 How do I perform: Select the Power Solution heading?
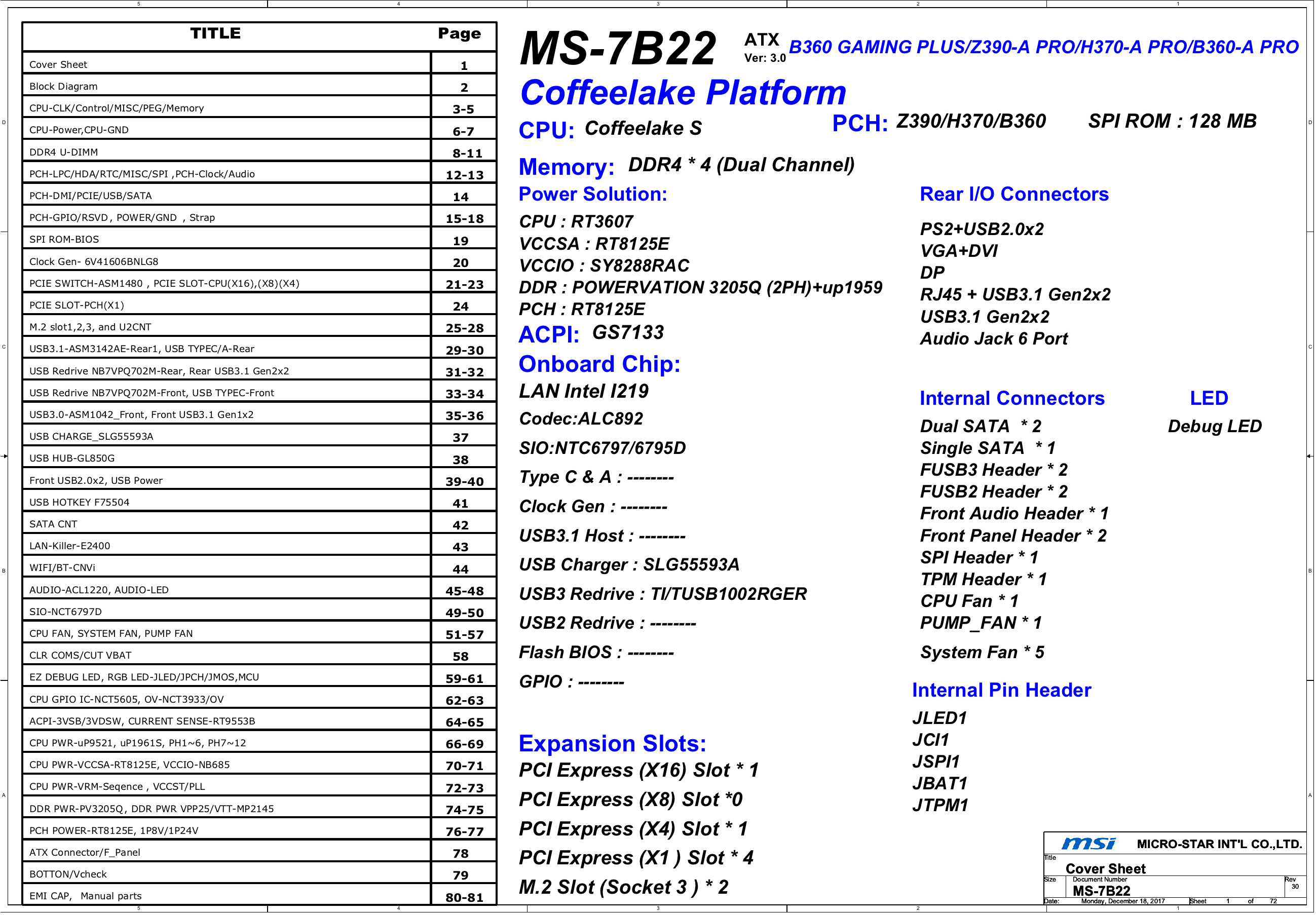(593, 194)
